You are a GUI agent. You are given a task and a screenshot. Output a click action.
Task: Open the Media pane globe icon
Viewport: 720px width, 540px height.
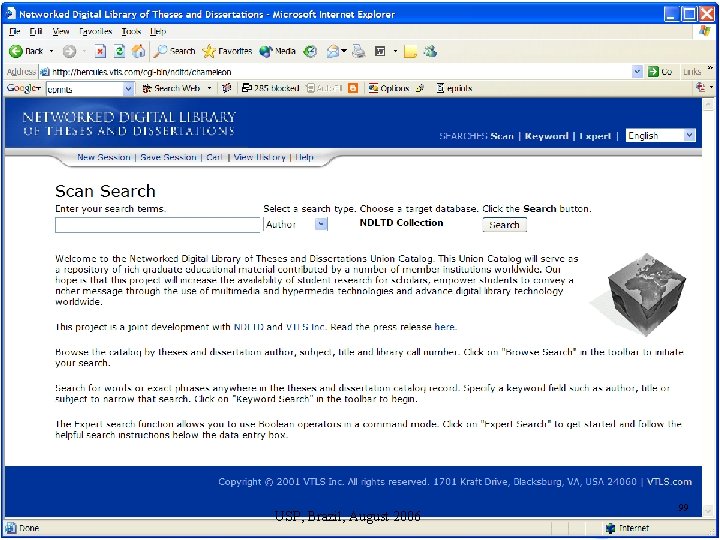click(x=277, y=51)
